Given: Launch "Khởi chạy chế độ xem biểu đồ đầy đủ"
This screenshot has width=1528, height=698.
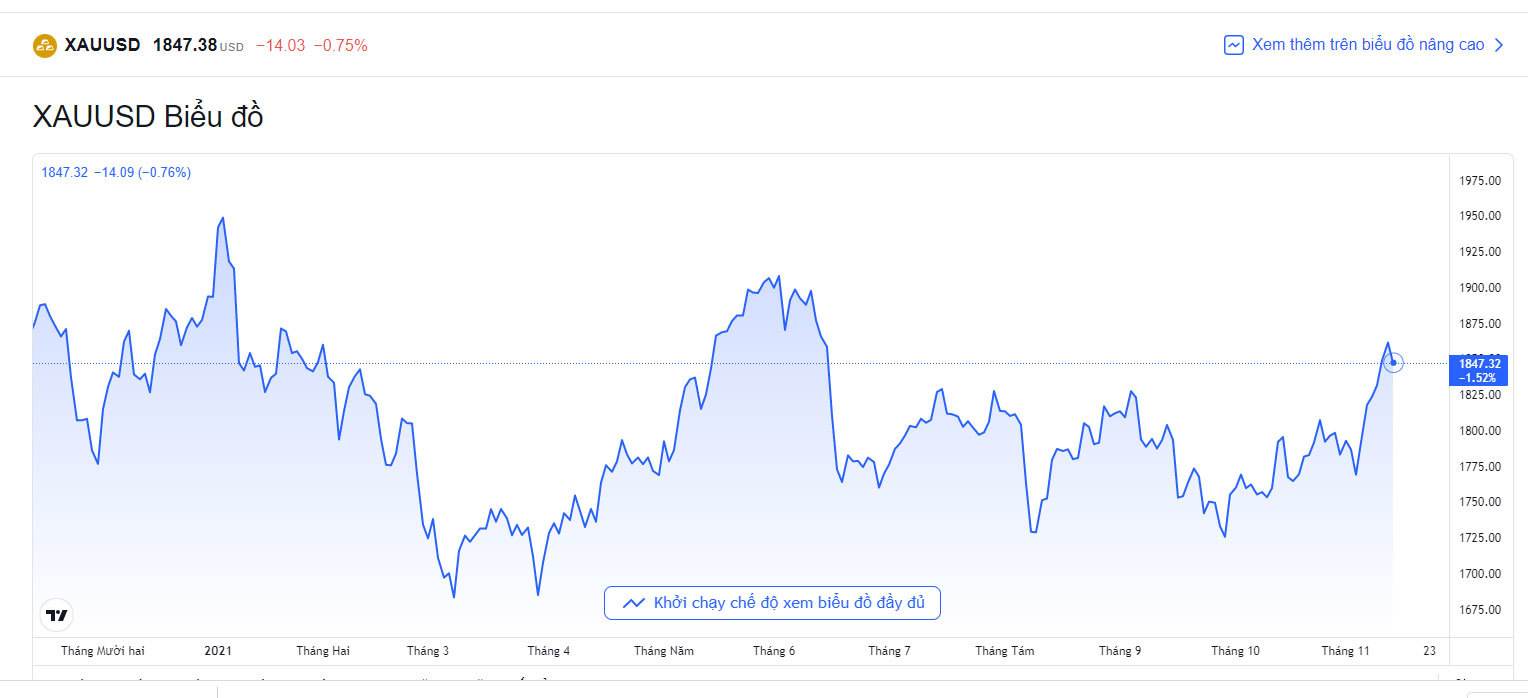Looking at the screenshot, I should (x=772, y=603).
